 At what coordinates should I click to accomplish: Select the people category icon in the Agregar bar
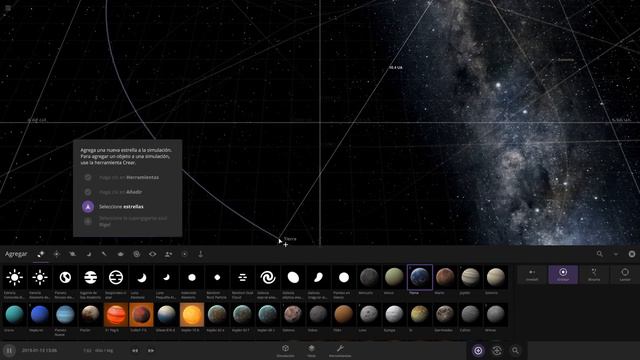(168, 254)
